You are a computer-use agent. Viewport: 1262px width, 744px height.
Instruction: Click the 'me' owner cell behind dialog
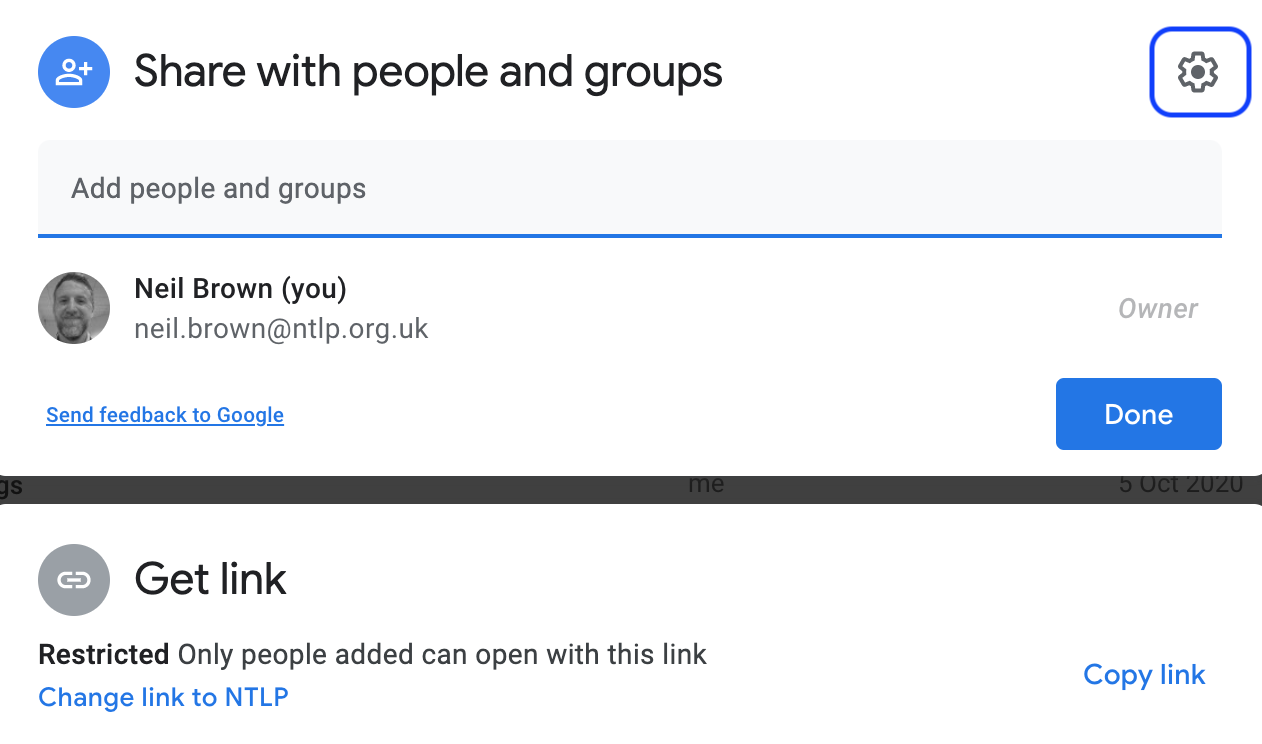coord(706,486)
